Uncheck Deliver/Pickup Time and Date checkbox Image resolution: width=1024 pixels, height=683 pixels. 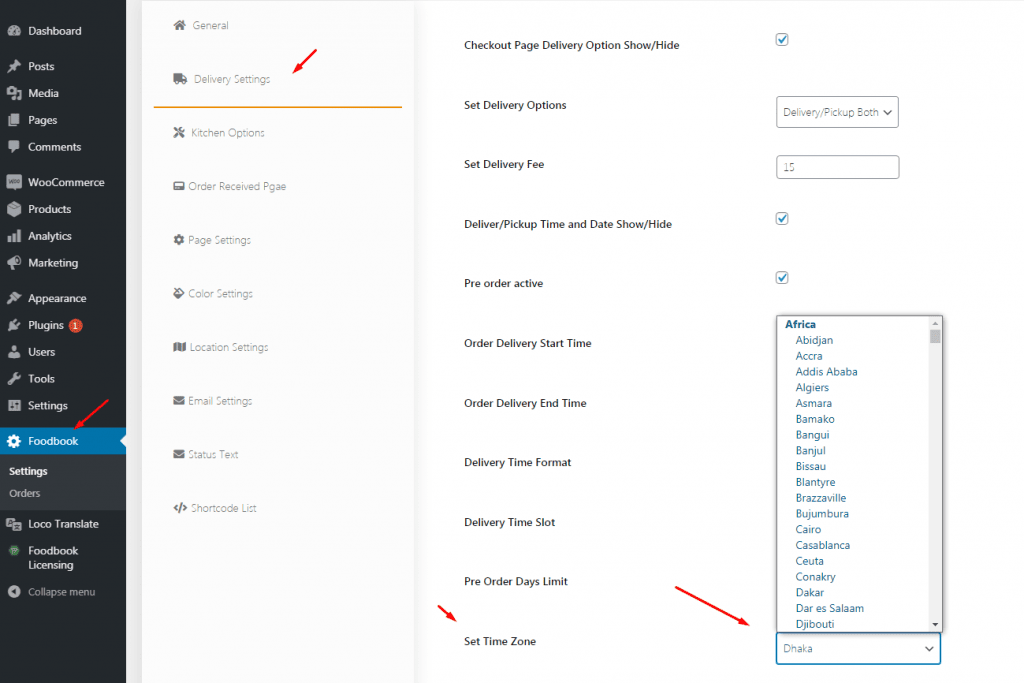tap(782, 219)
